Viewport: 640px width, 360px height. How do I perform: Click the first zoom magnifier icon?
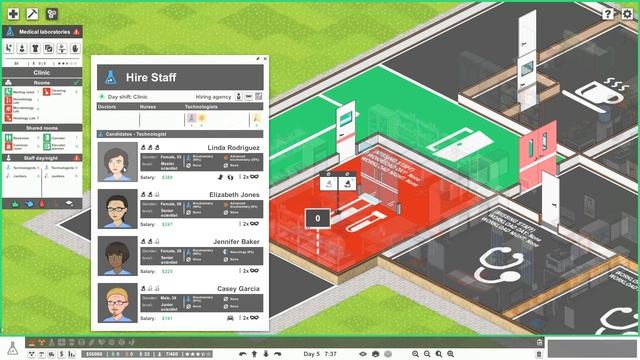pos(415,354)
